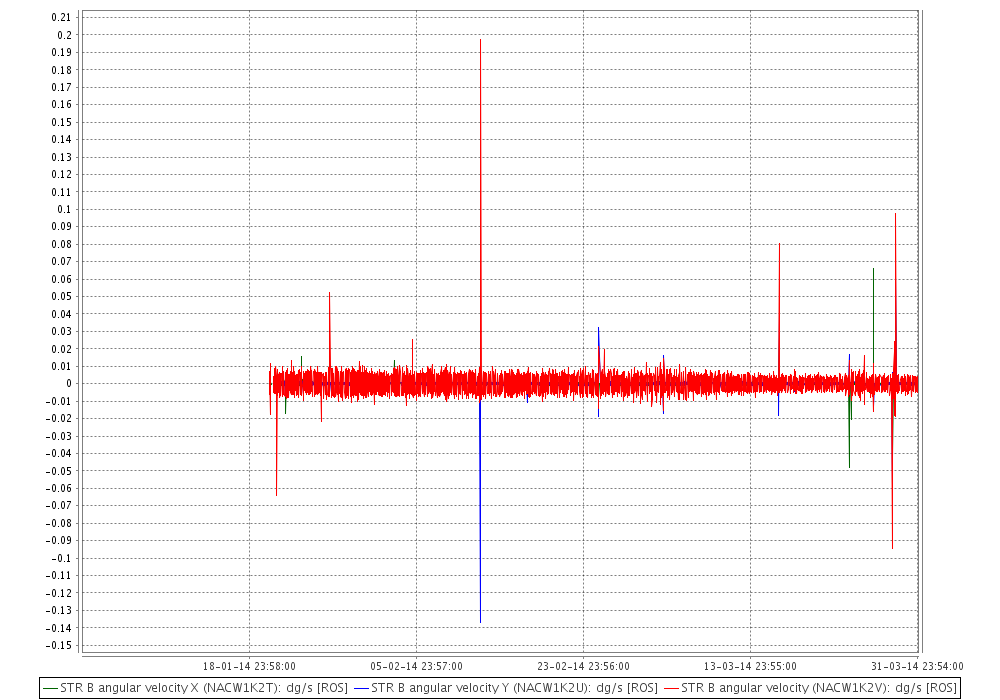Click the tall red spike peak near 0.2

pyautogui.click(x=480, y=41)
